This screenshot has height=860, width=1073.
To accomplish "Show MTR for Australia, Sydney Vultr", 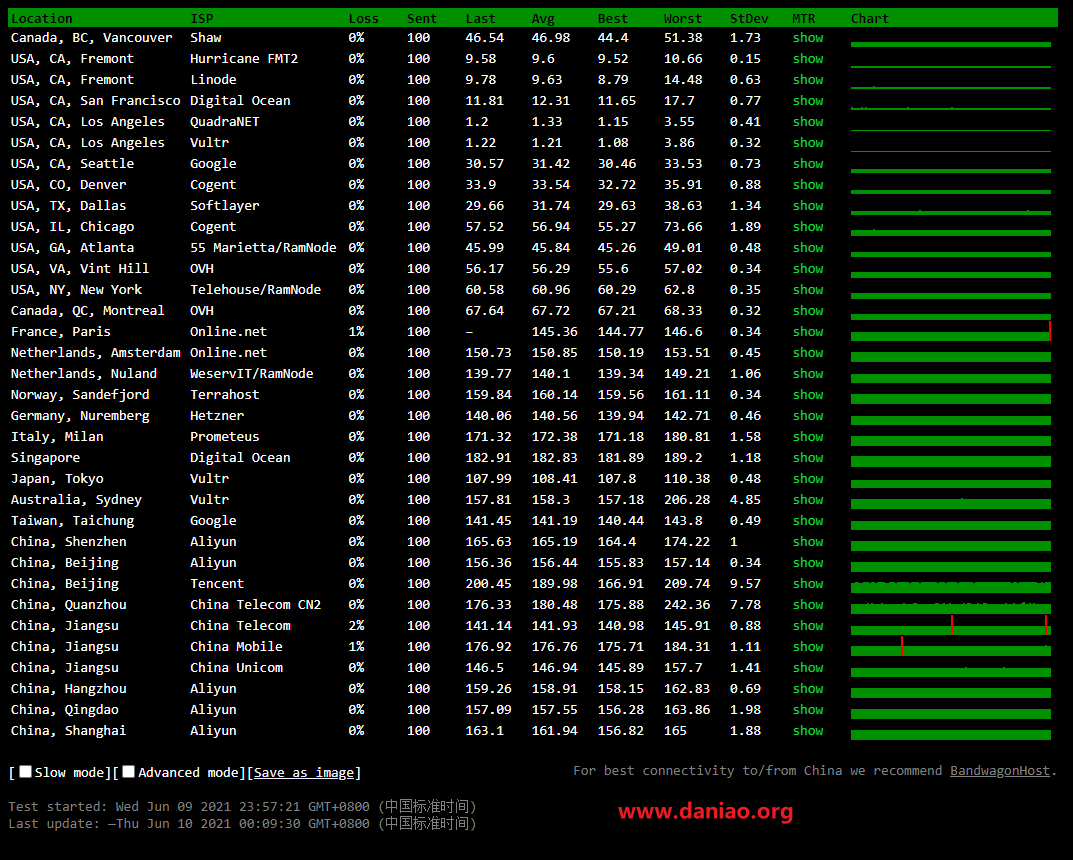I will pos(807,499).
